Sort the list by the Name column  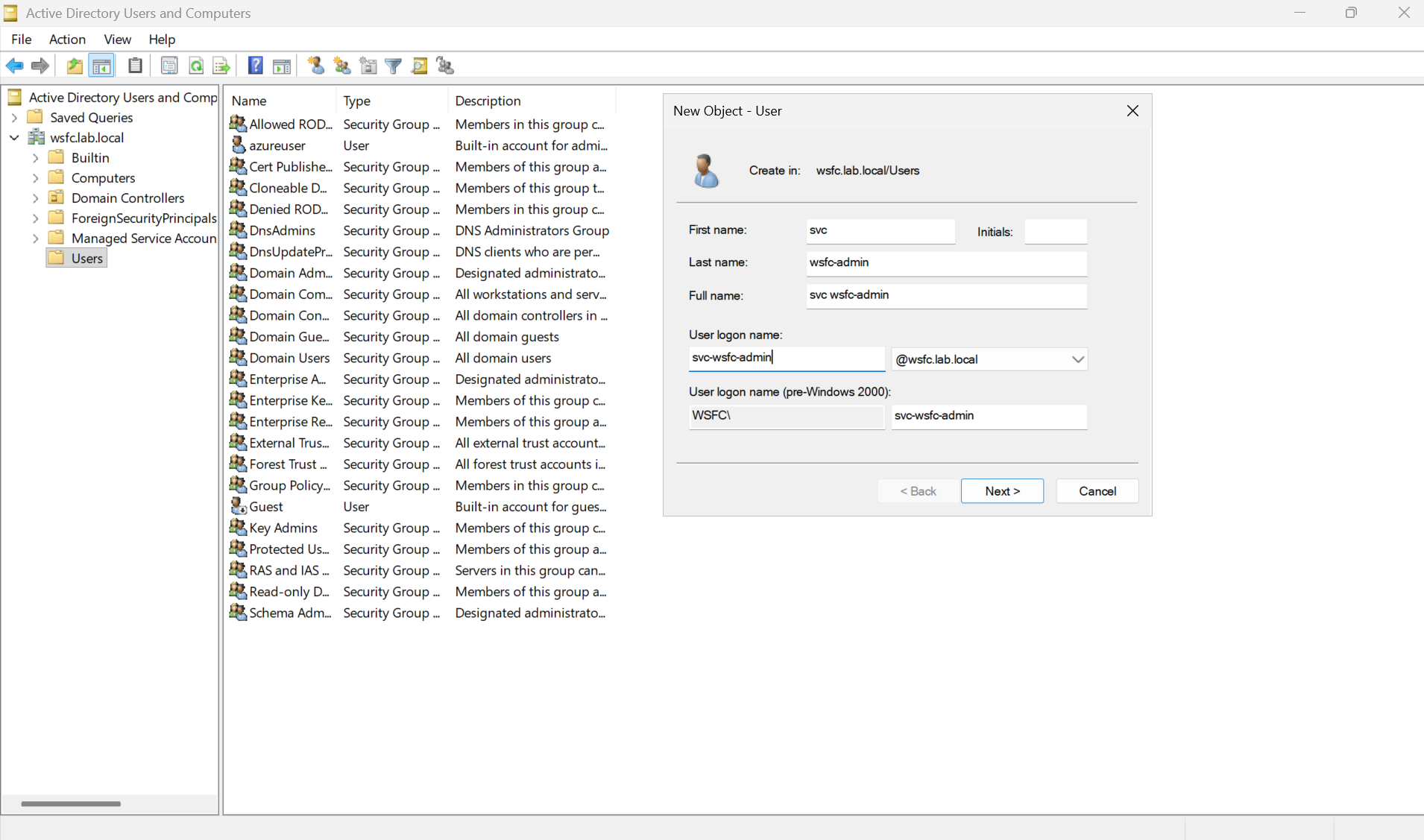[x=280, y=101]
